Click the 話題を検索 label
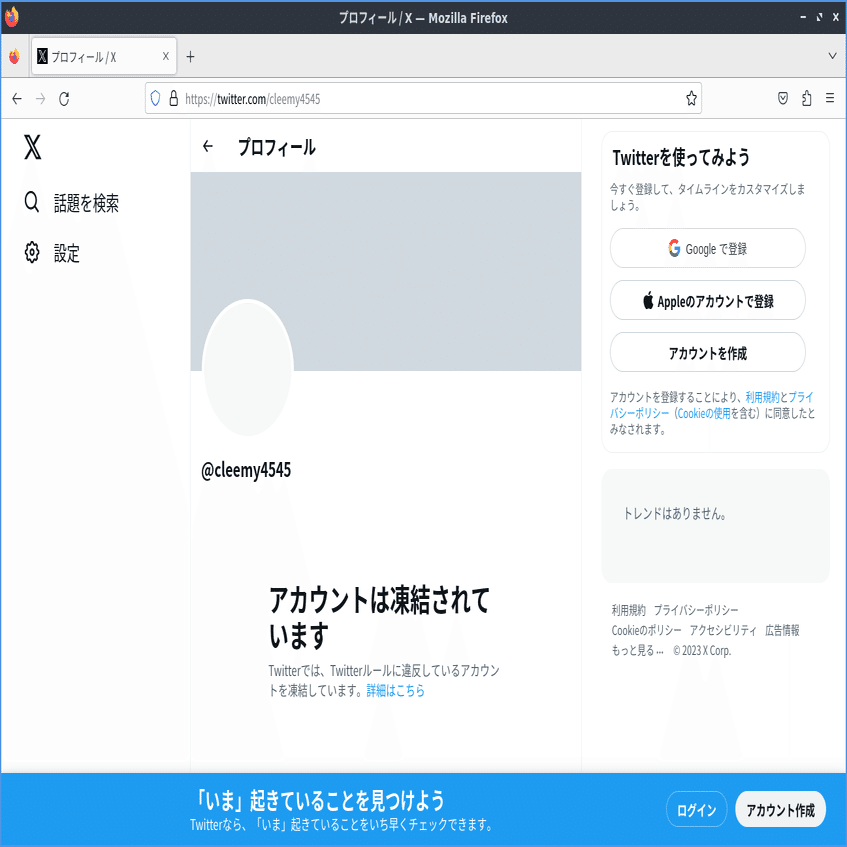 [86, 203]
